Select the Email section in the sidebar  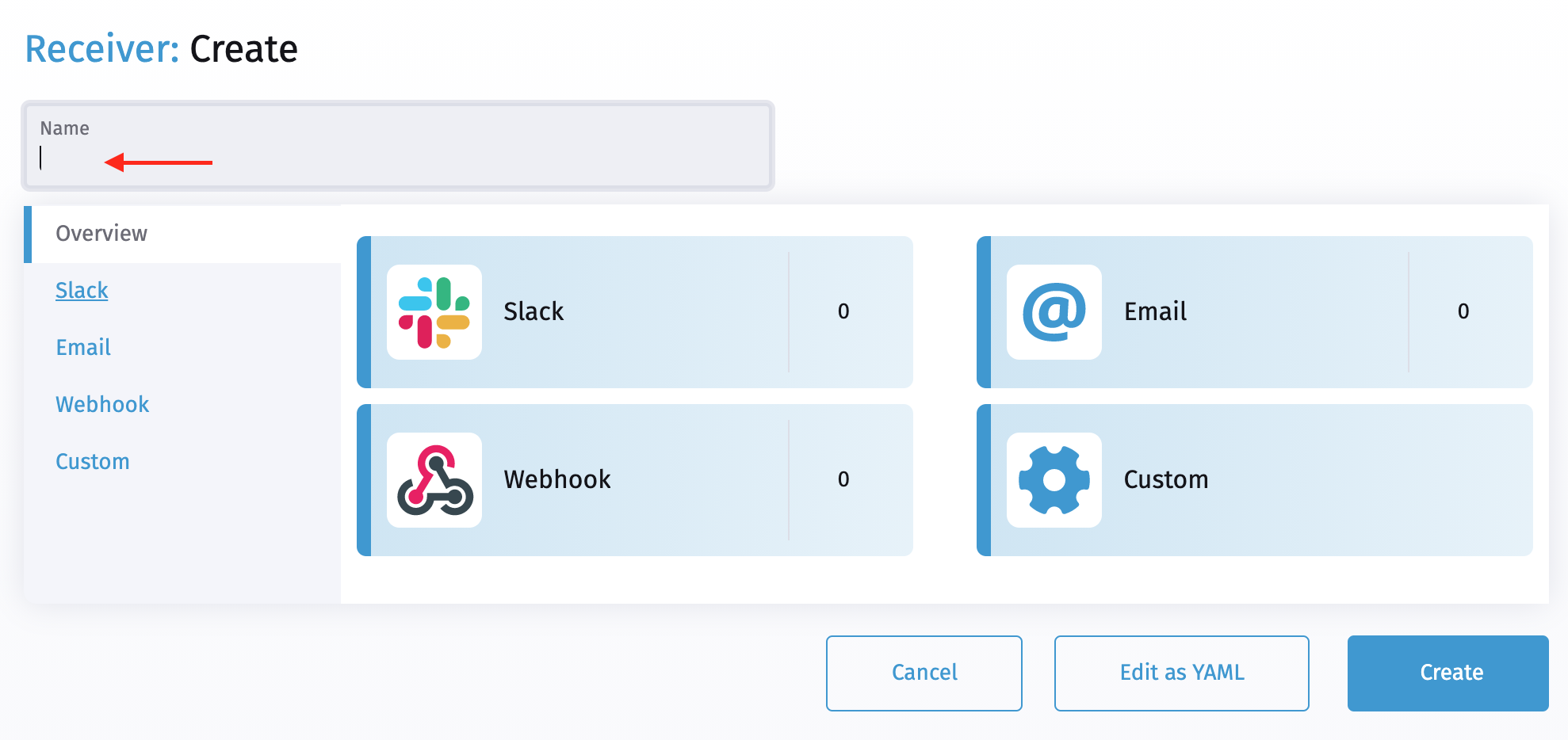82,347
